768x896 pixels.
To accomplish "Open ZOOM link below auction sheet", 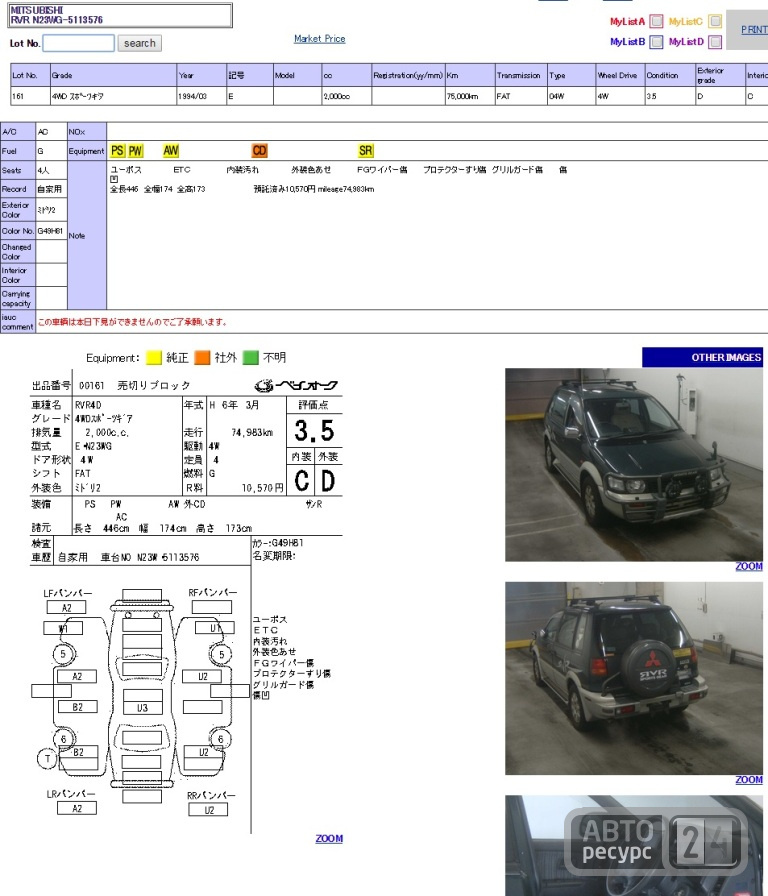I will click(x=329, y=839).
